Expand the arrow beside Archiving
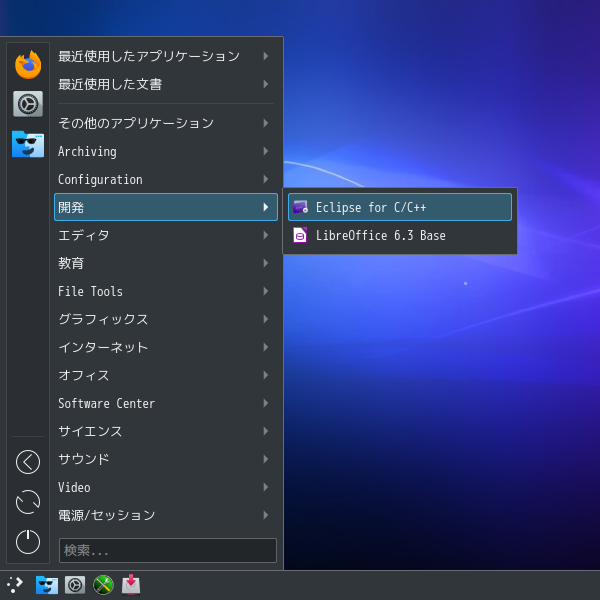This screenshot has width=600, height=600. pyautogui.click(x=266, y=151)
